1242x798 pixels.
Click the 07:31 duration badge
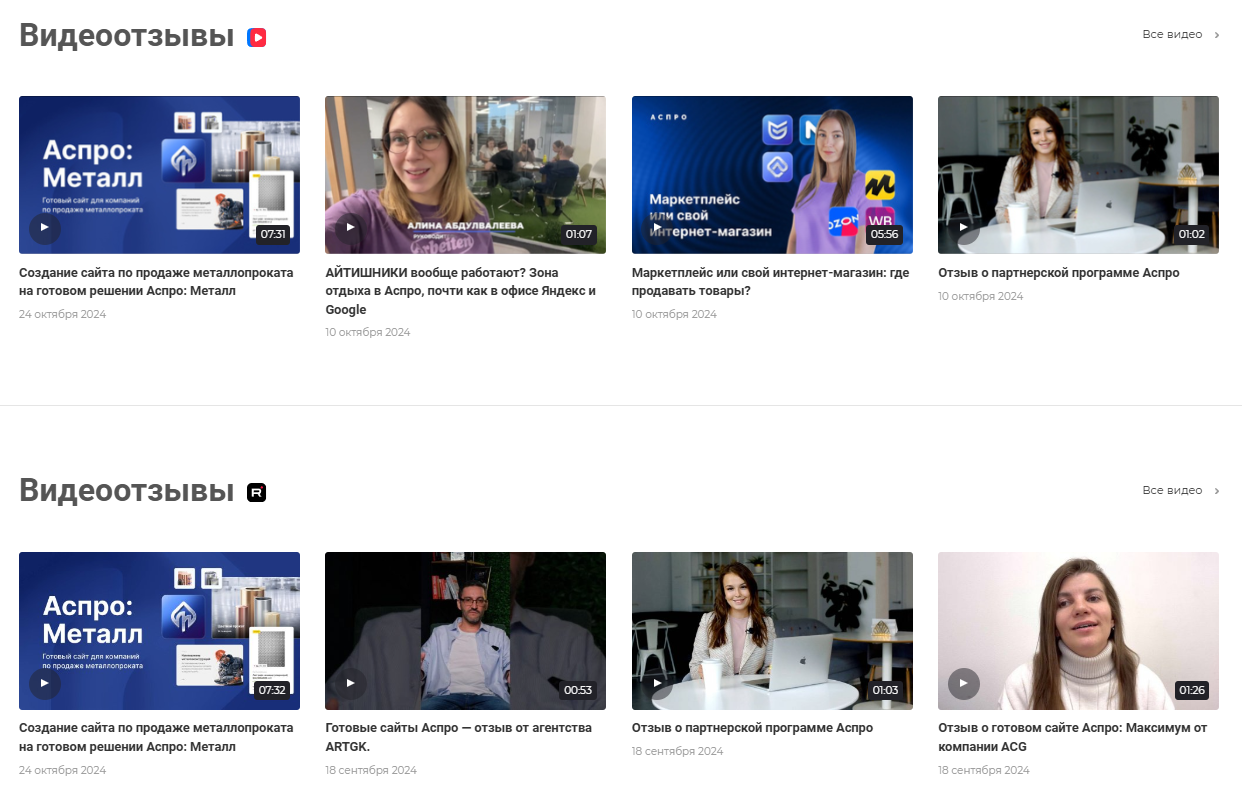pos(272,234)
